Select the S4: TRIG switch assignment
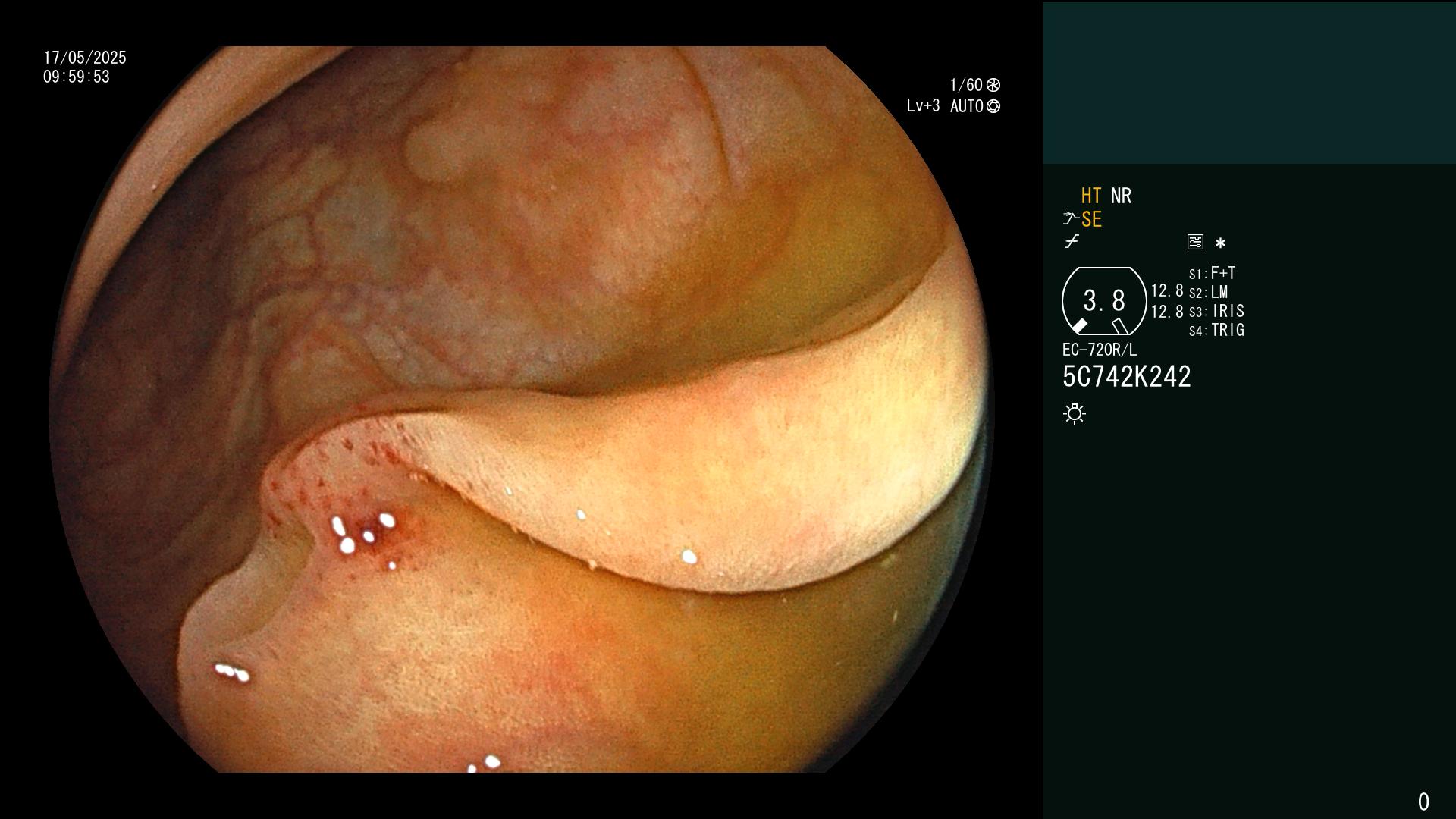The image size is (1456, 819). click(1217, 330)
